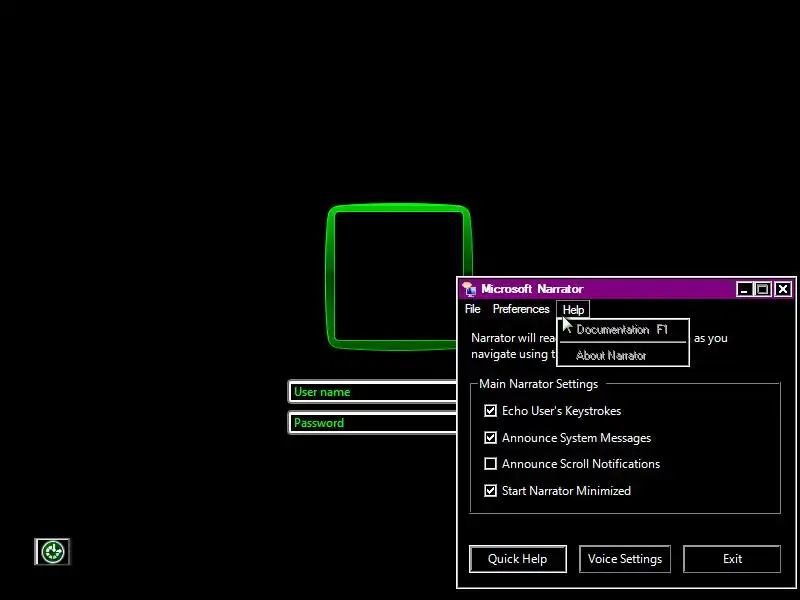Screen dimensions: 800x600
Task: Select the green user picture tile
Action: [x=398, y=277]
